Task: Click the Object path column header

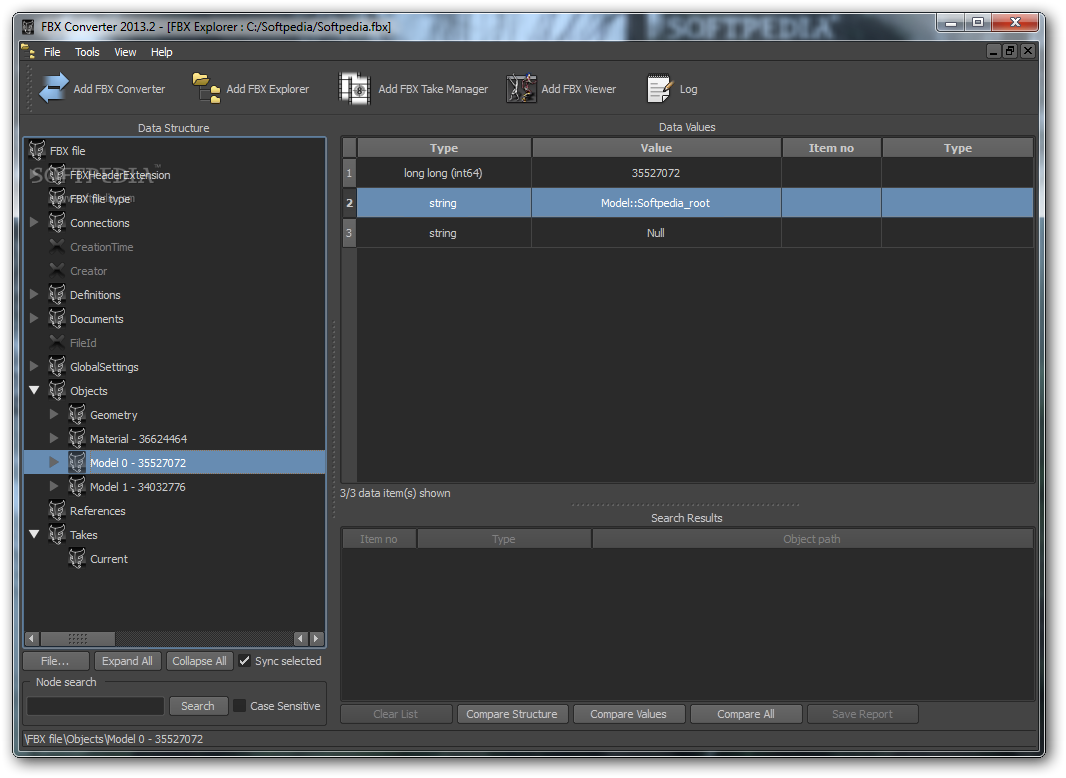Action: point(812,539)
